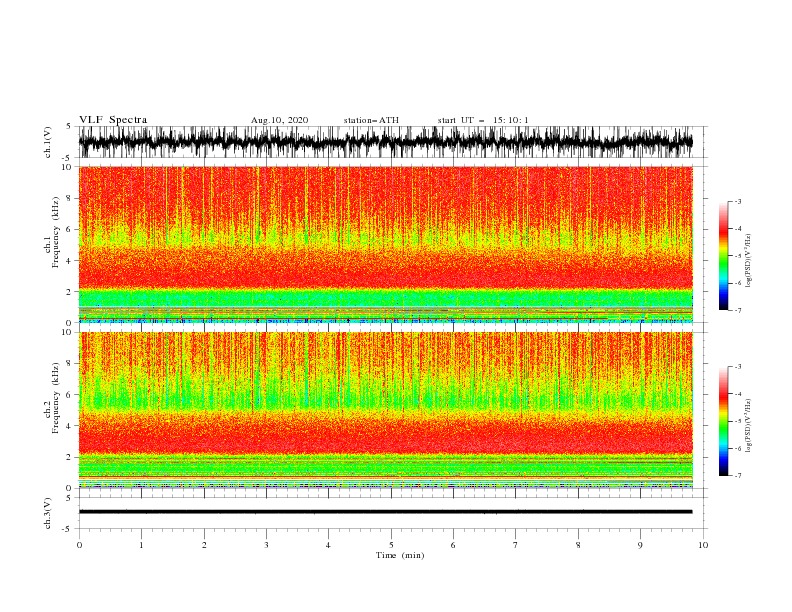Click time axis tick label "1"
Viewport: 792px width, 612px height.
[x=141, y=545]
